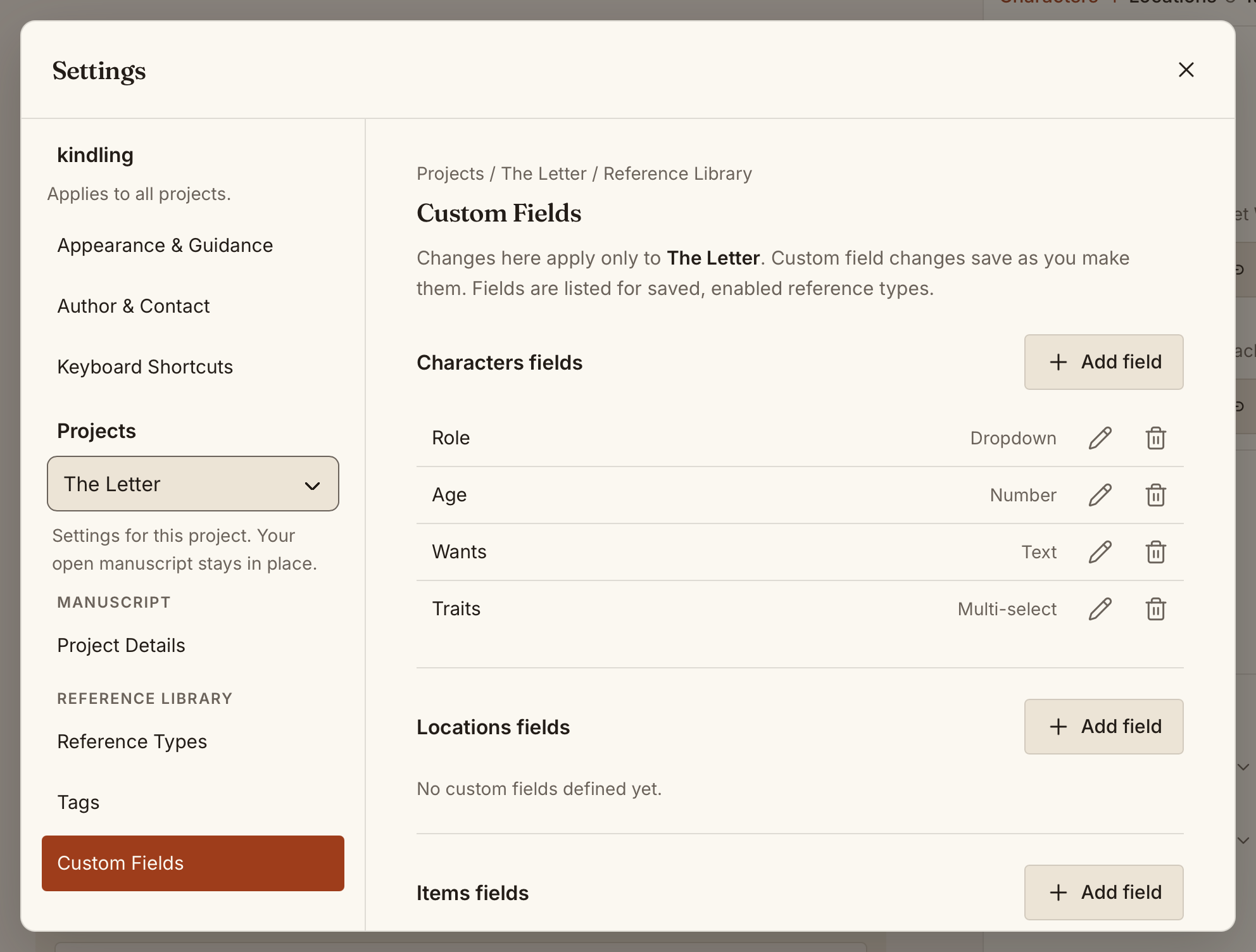Add a field to Items fields
Image resolution: width=1256 pixels, height=952 pixels.
(x=1104, y=892)
